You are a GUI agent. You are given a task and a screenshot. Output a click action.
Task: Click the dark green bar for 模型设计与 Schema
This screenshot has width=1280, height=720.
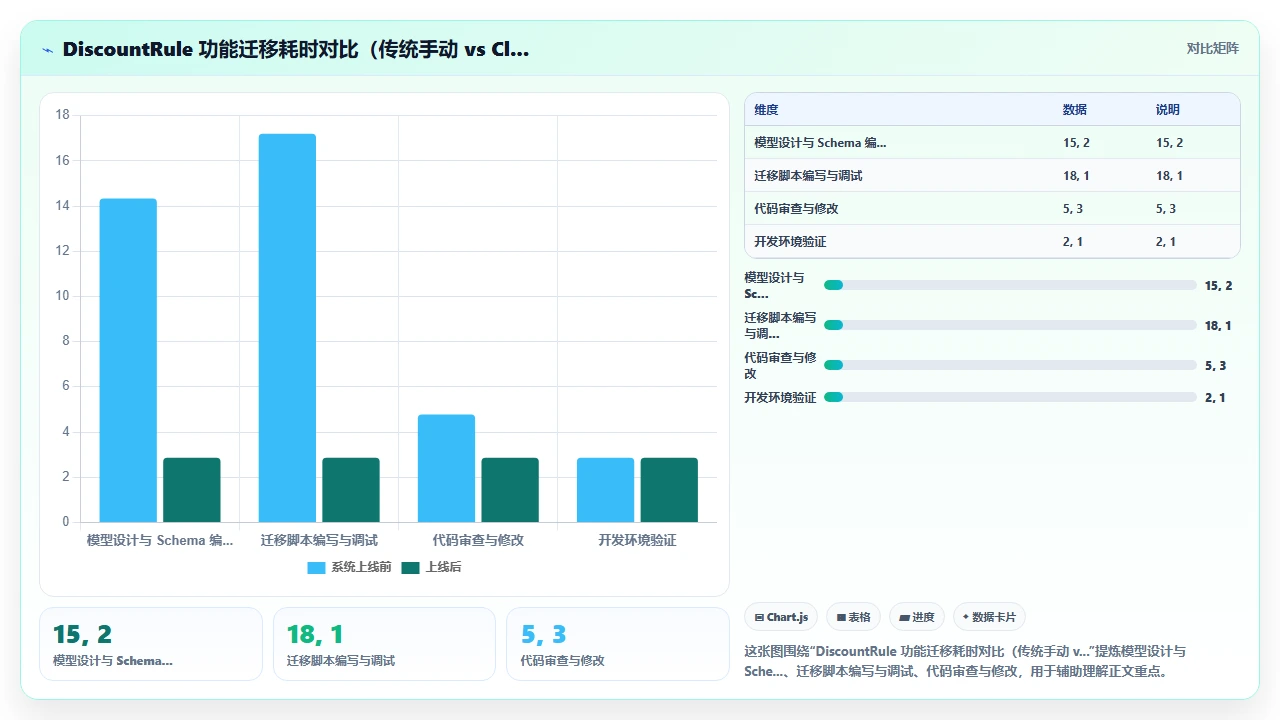coord(192,490)
